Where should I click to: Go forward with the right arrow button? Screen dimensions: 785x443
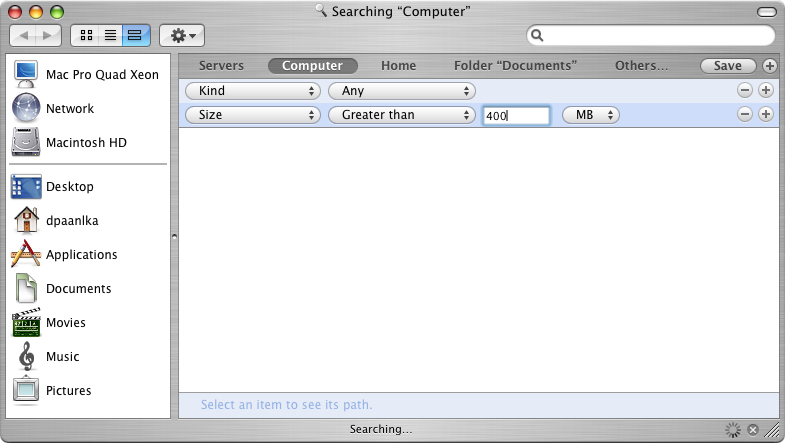pyautogui.click(x=48, y=36)
